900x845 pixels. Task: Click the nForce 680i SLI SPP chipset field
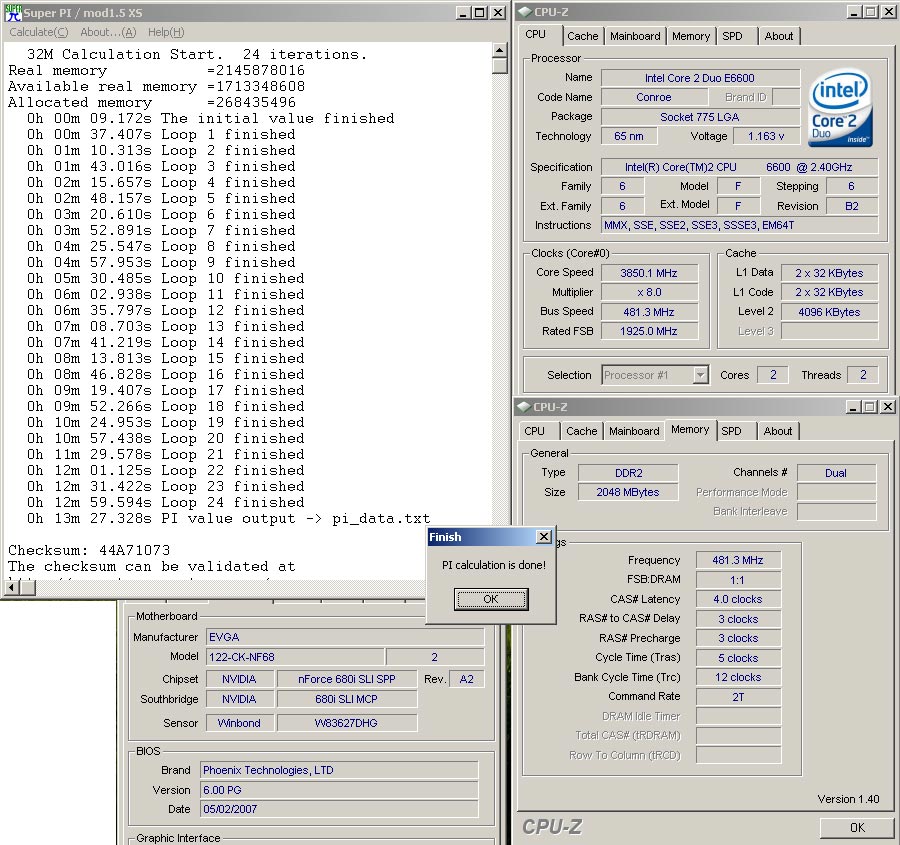pos(347,679)
